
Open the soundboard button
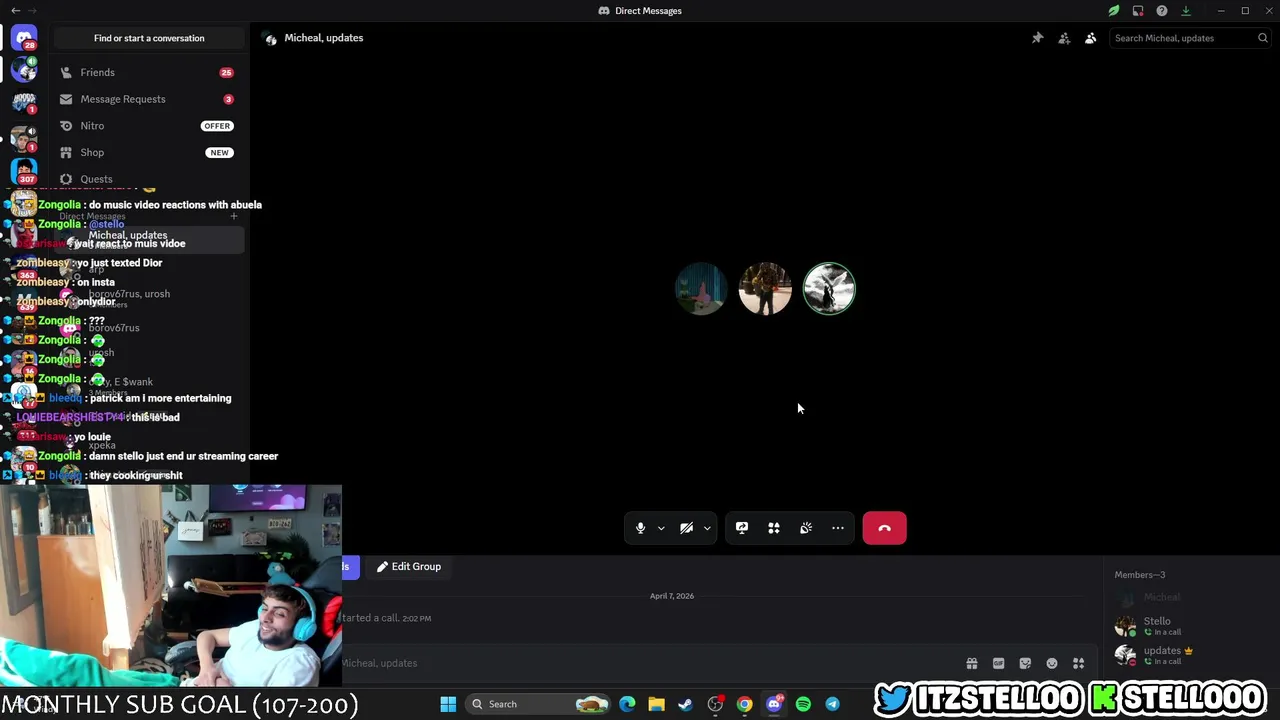pos(806,528)
